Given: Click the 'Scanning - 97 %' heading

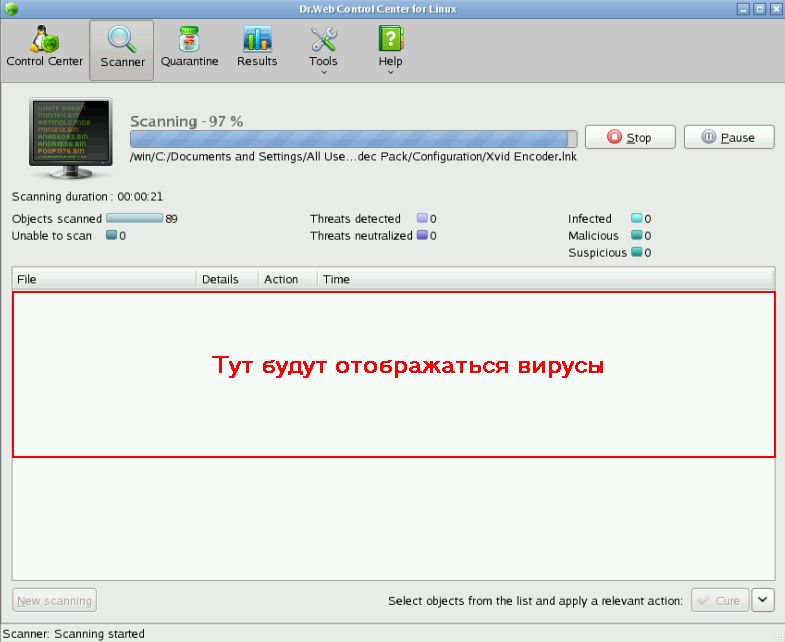Looking at the screenshot, I should 187,121.
